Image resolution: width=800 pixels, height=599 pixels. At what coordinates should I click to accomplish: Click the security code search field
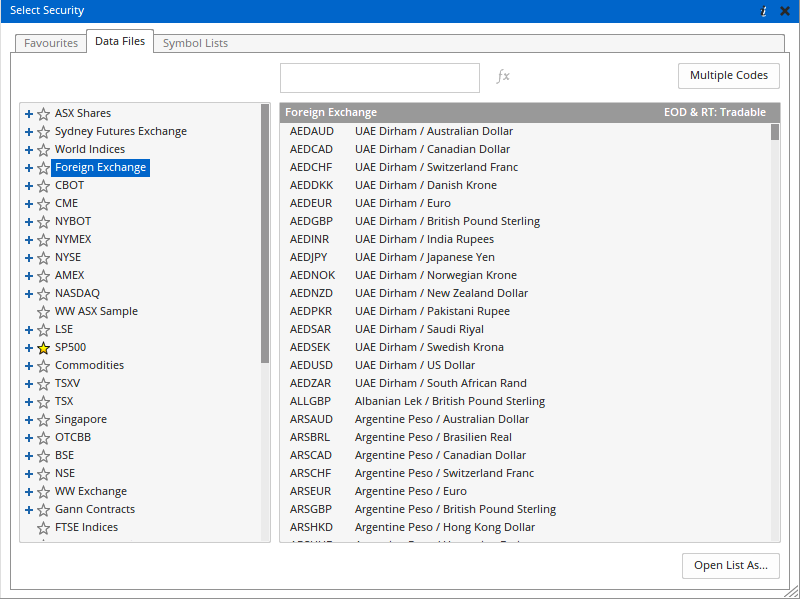(380, 78)
